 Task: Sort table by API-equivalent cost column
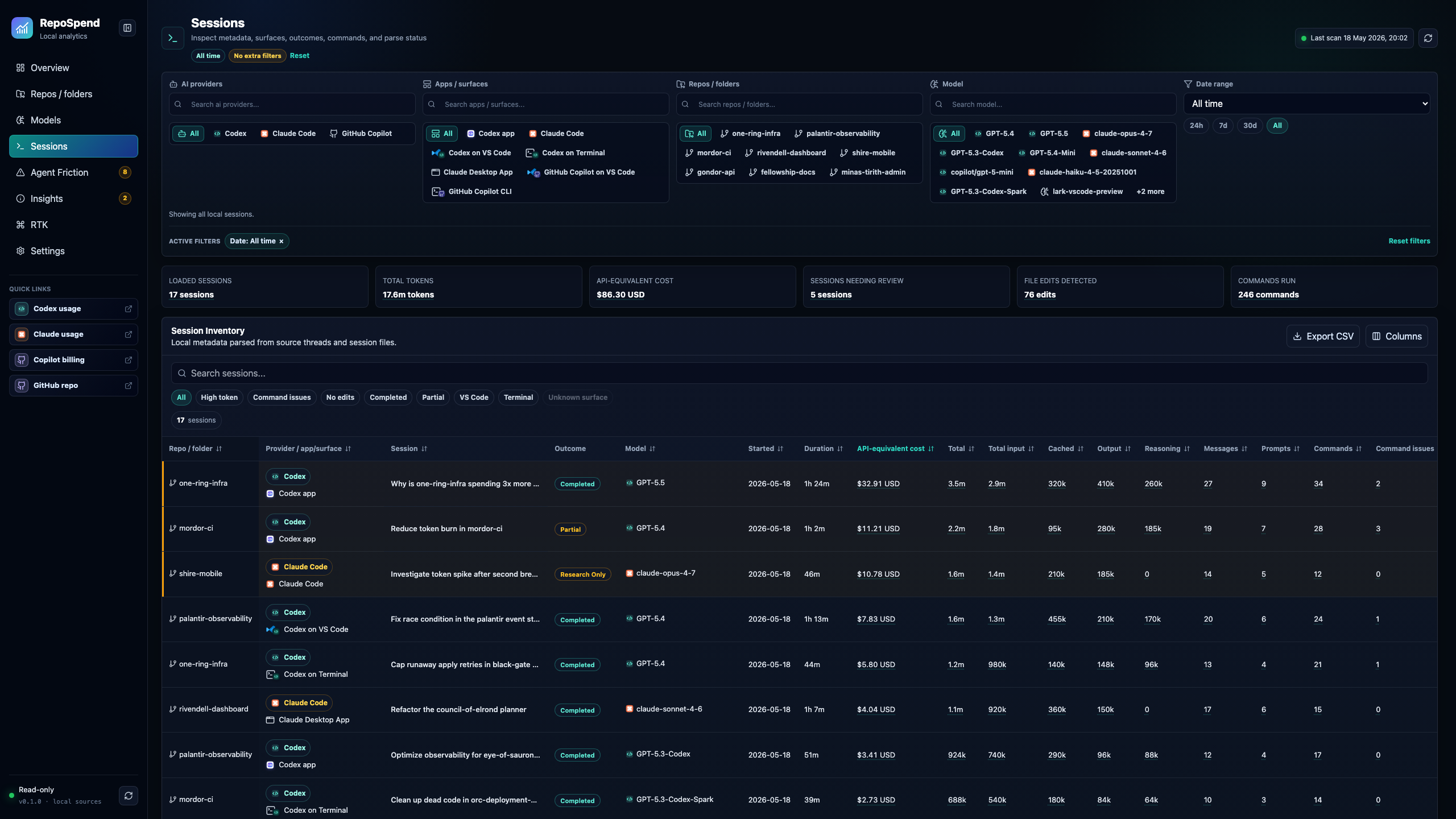pyautogui.click(x=895, y=449)
